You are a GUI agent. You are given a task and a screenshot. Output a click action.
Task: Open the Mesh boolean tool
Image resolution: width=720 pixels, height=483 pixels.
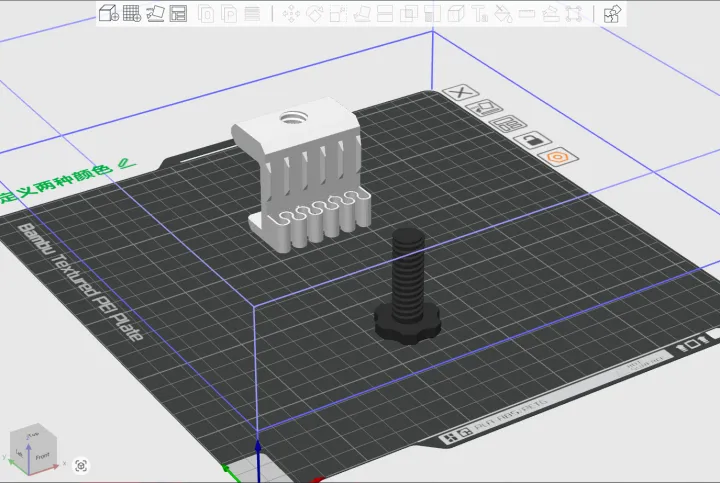pyautogui.click(x=409, y=14)
